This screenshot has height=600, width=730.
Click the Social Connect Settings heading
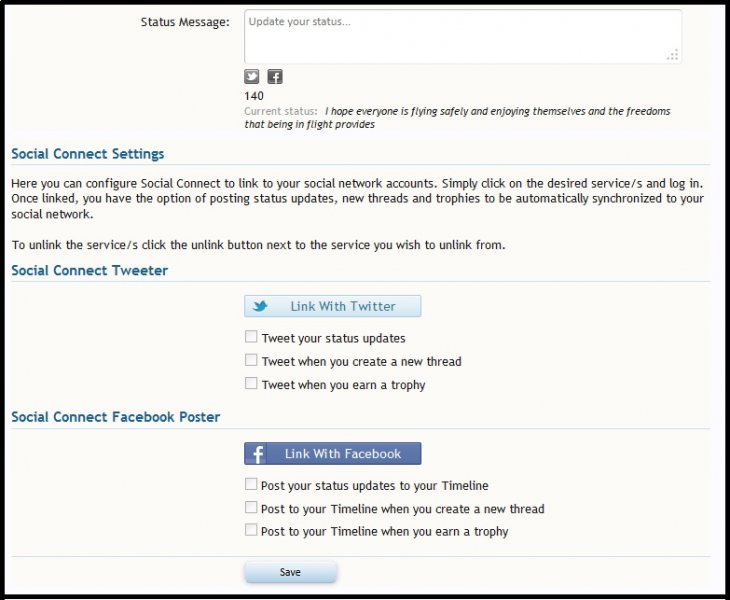pyautogui.click(x=88, y=154)
